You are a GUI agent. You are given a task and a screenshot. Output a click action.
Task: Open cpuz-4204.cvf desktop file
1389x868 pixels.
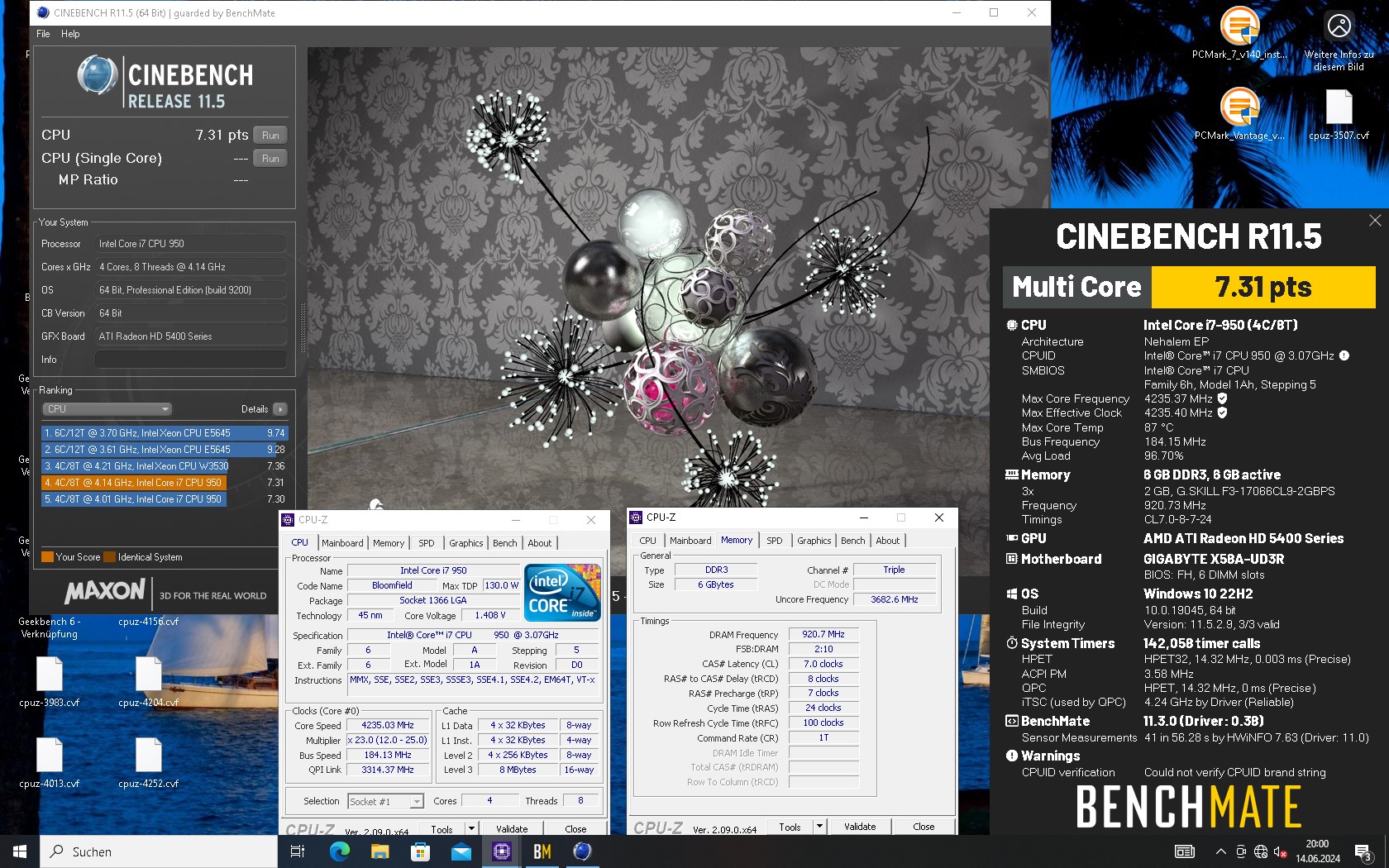[149, 682]
